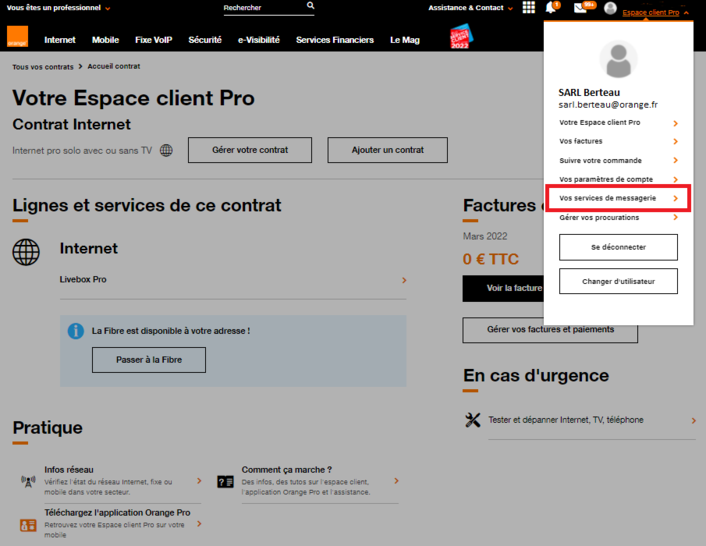Image resolution: width=706 pixels, height=546 pixels.
Task: Select Suivre votre commande entry
Action: click(618, 161)
